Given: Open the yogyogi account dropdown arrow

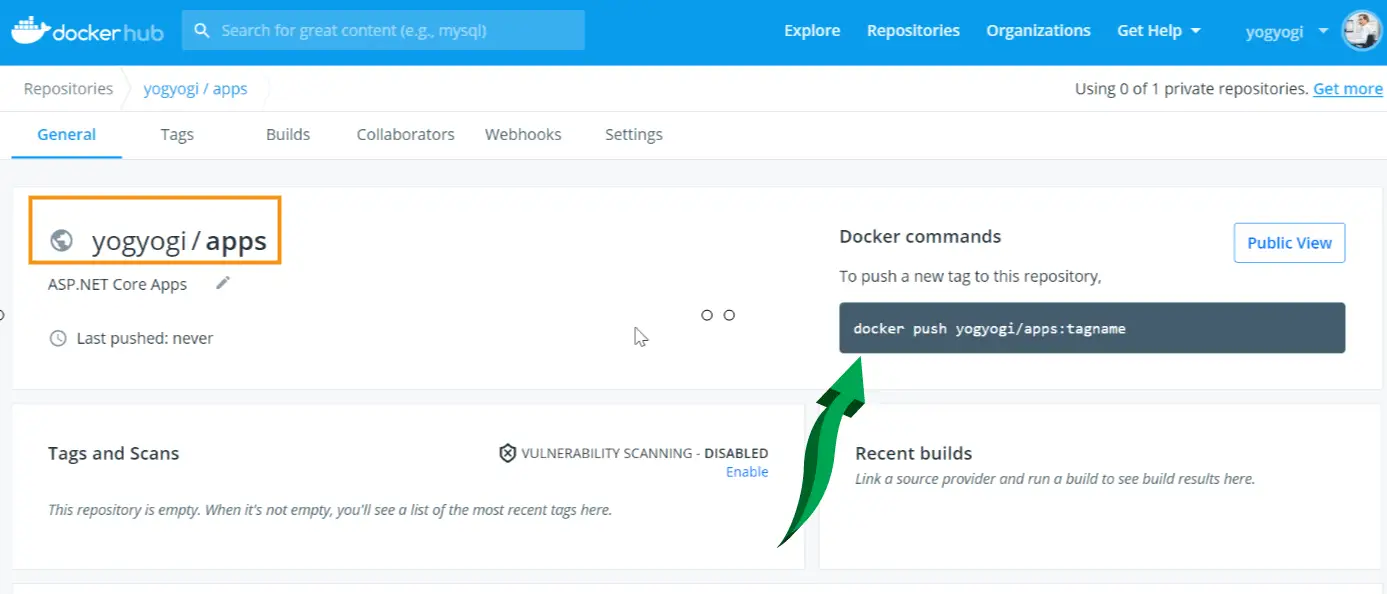Looking at the screenshot, I should (1323, 31).
